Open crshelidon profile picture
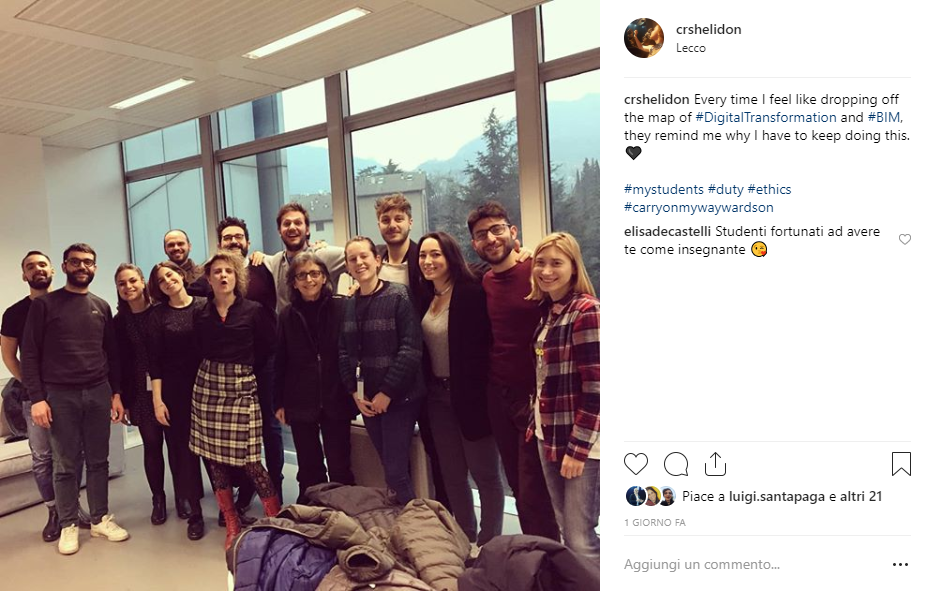This screenshot has height=591, width=935. click(644, 38)
